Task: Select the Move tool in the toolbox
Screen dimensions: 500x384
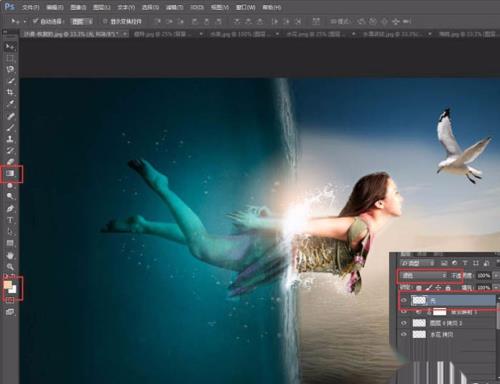Action: pyautogui.click(x=10, y=46)
